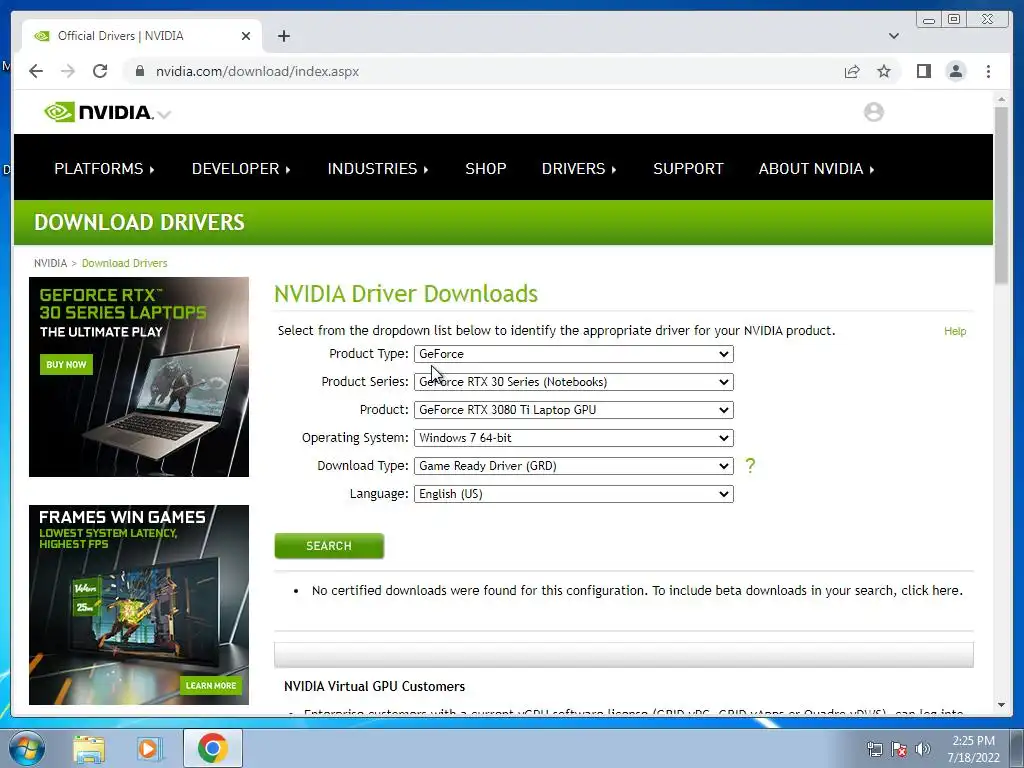1024x768 pixels.
Task: Click the network tray icon
Action: pos(874,749)
